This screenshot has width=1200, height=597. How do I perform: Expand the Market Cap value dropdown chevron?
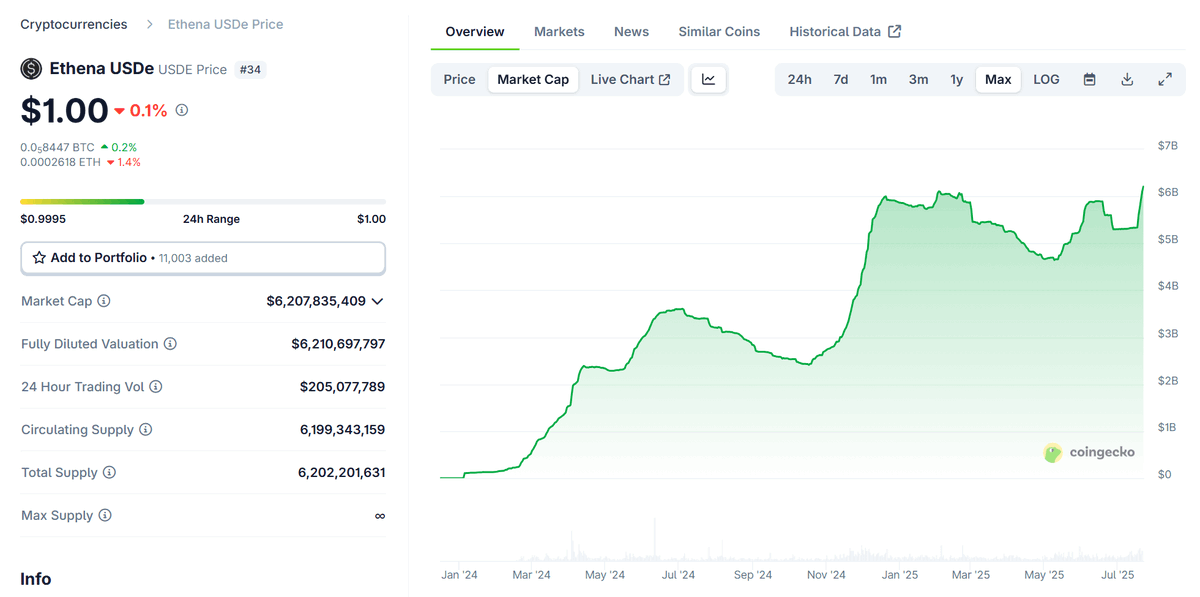coord(378,301)
